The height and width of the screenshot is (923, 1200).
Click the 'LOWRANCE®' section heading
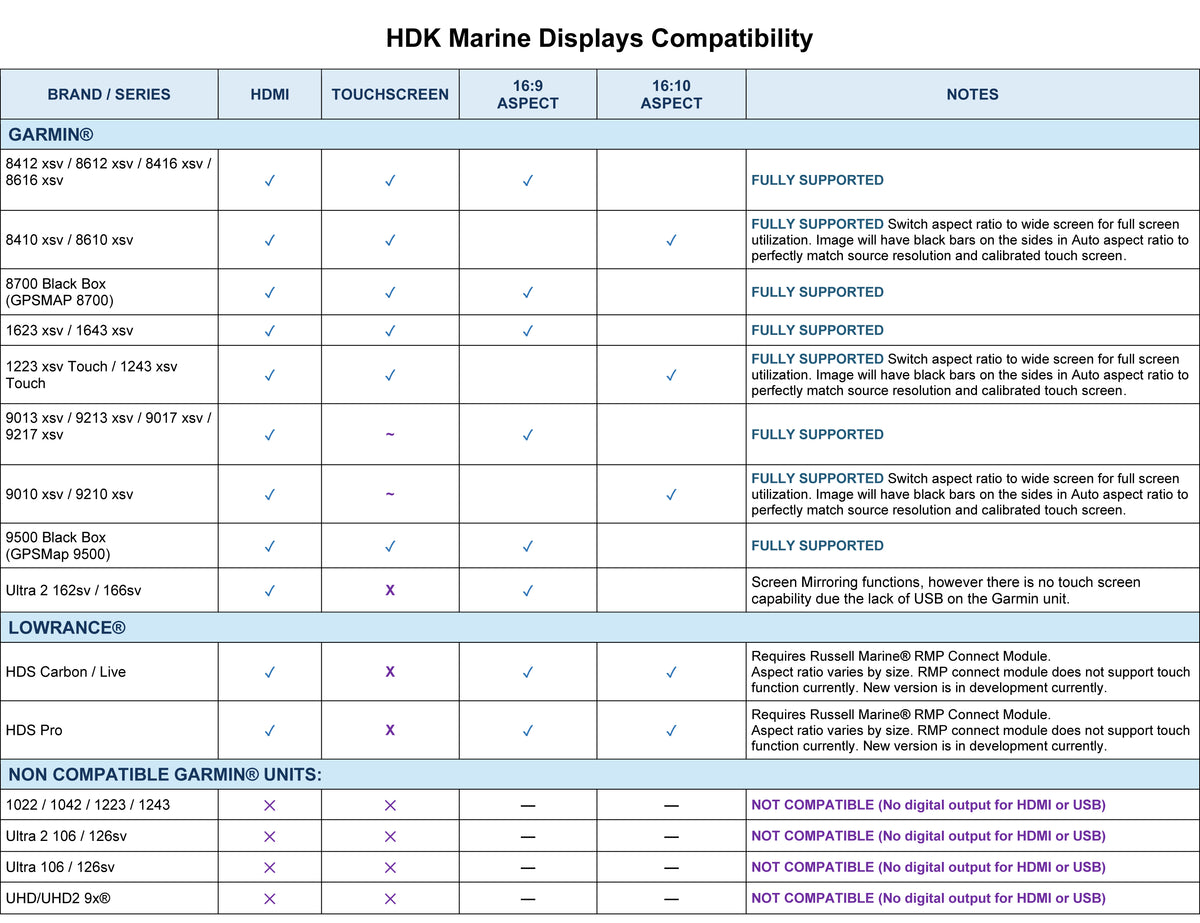(67, 628)
